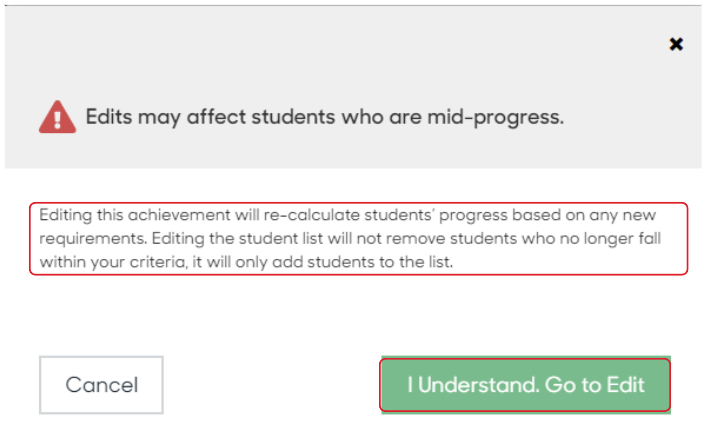Close the dialog with the X icon
The width and height of the screenshot is (708, 439).
(676, 44)
